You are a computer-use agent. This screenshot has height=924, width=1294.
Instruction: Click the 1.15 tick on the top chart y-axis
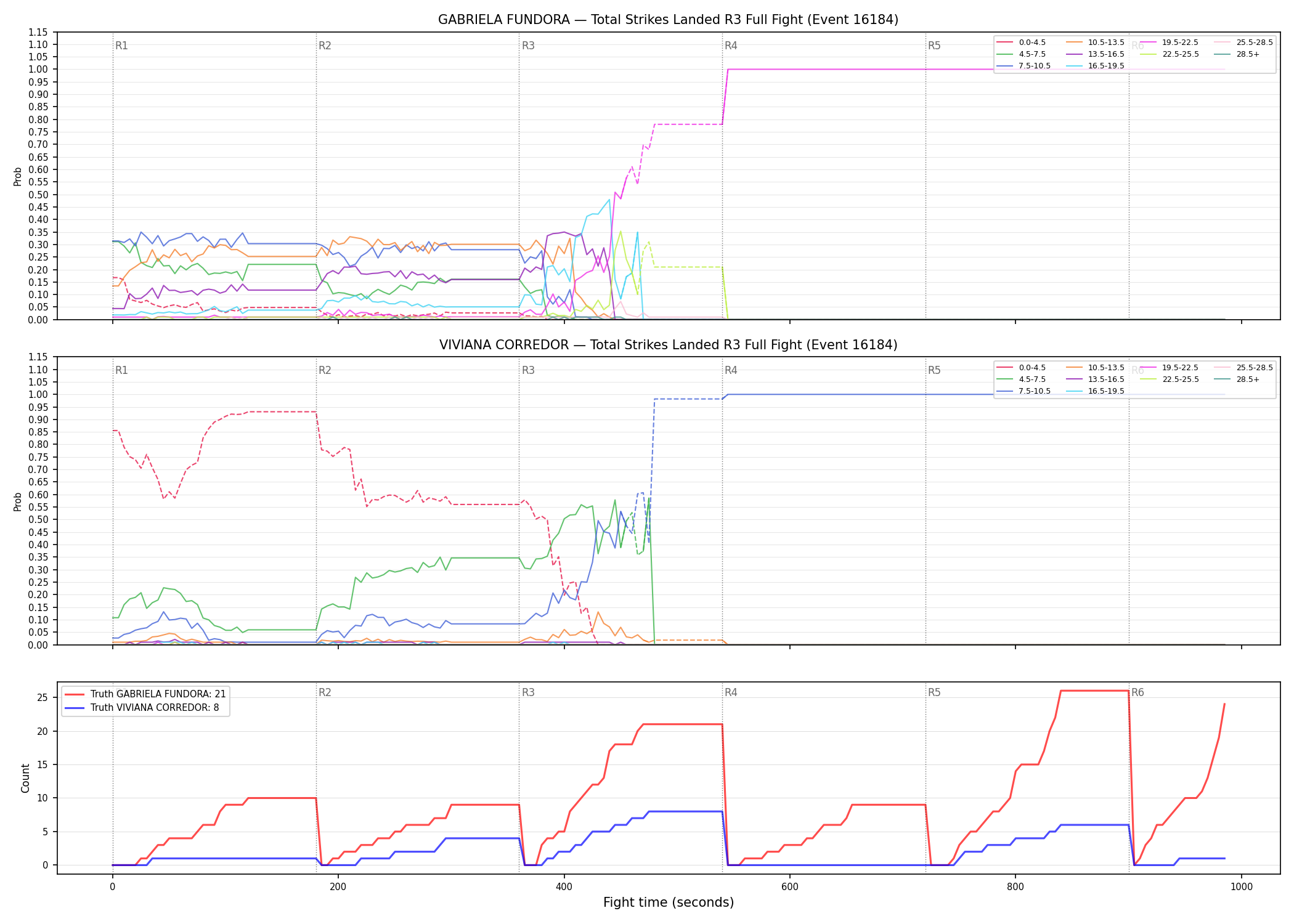pos(38,32)
